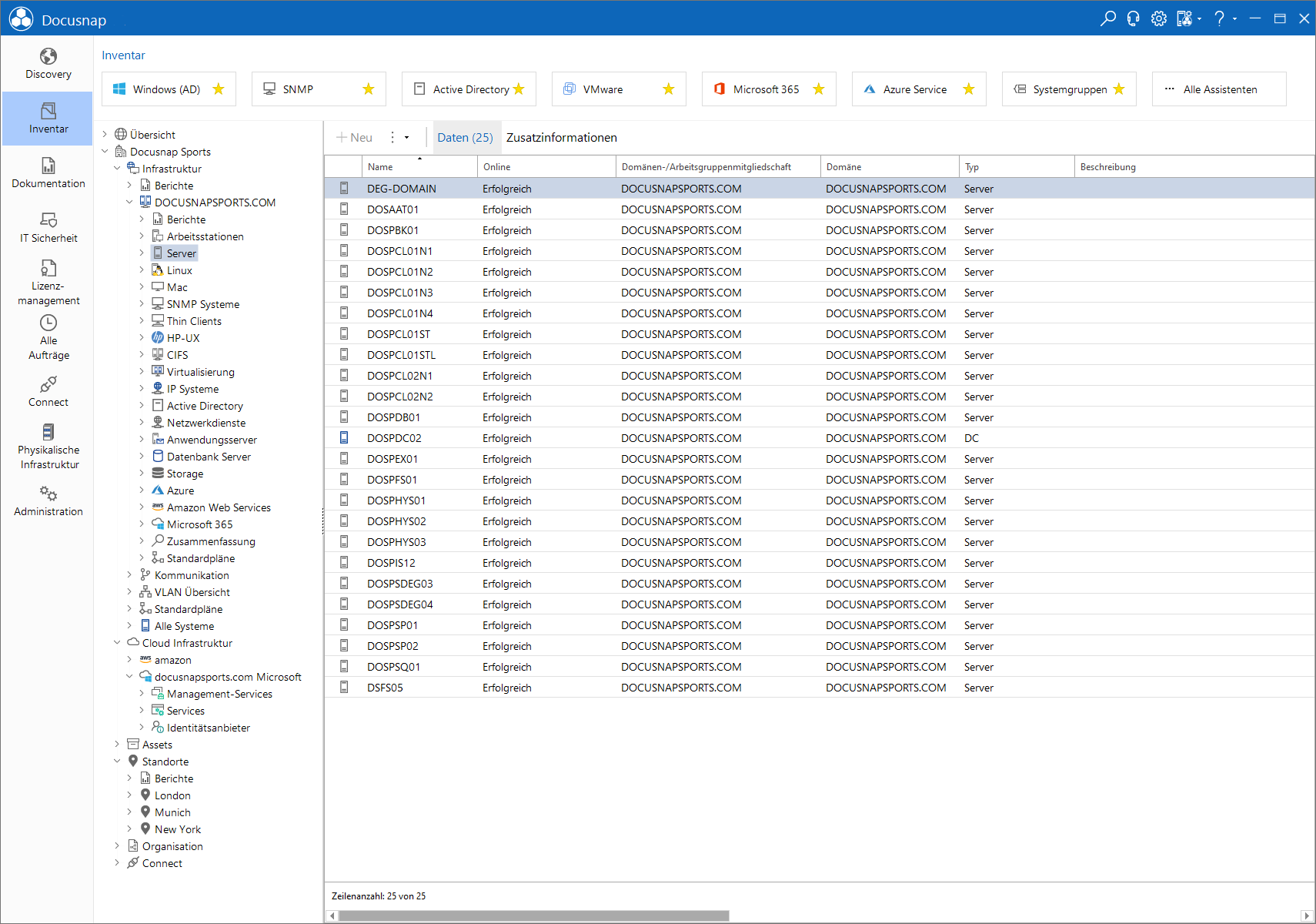Screen dimensions: 1316x924
Task: Open the Physikalische Infrastruktur section
Action: 48,447
